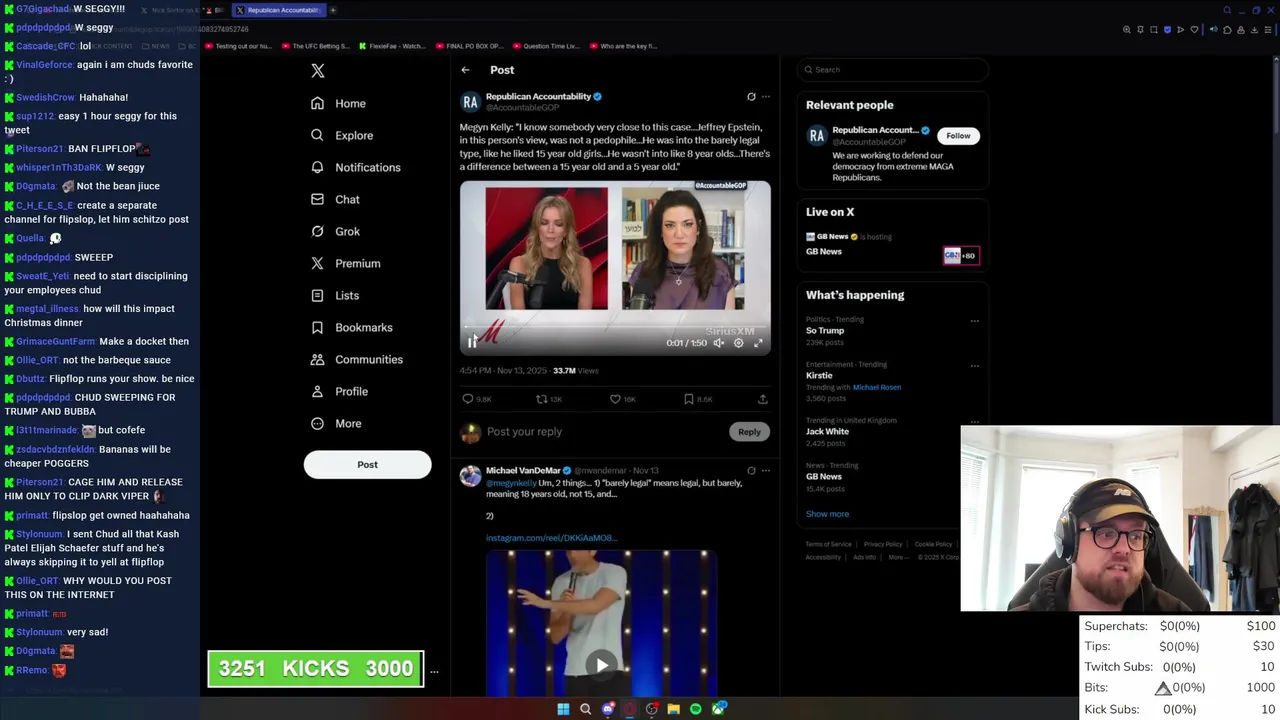
Task: Expand the More menu in sidebar
Action: pos(336,423)
